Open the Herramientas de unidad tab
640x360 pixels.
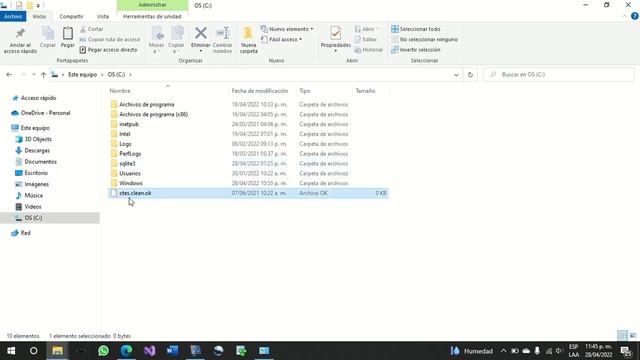point(152,16)
